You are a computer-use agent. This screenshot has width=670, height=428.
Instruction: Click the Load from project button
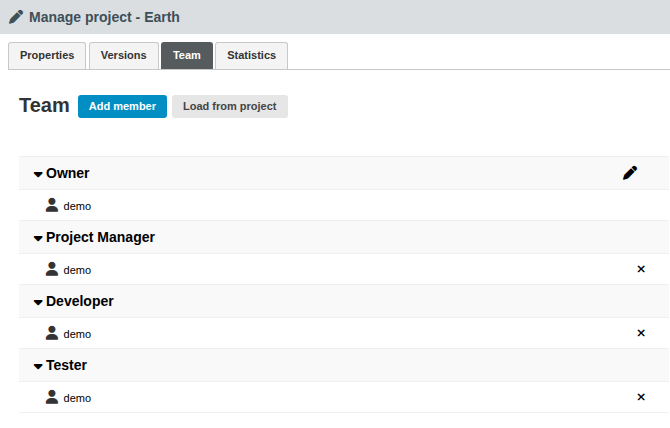[x=229, y=106]
